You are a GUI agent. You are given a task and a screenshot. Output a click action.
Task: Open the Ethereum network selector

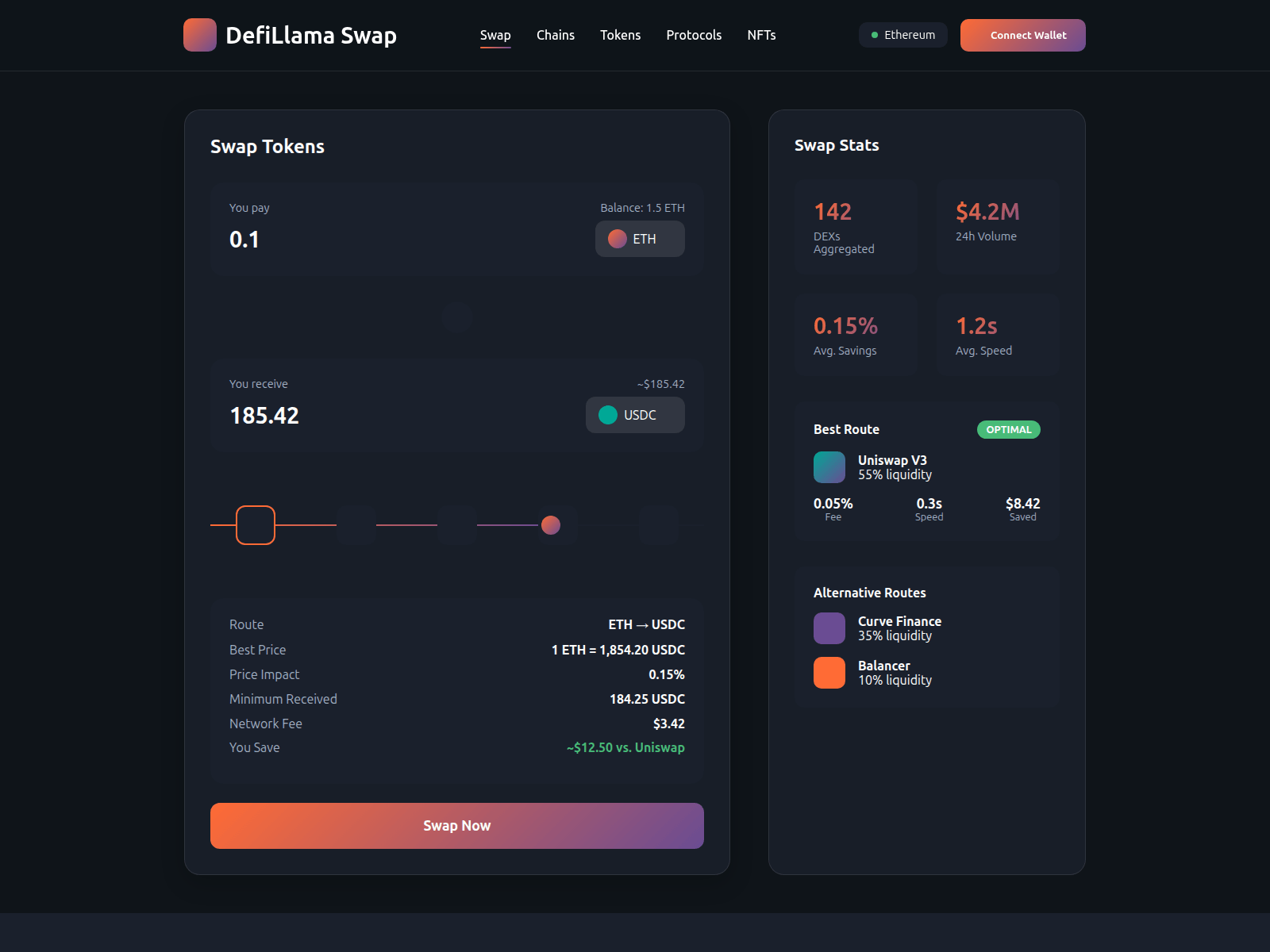[903, 35]
